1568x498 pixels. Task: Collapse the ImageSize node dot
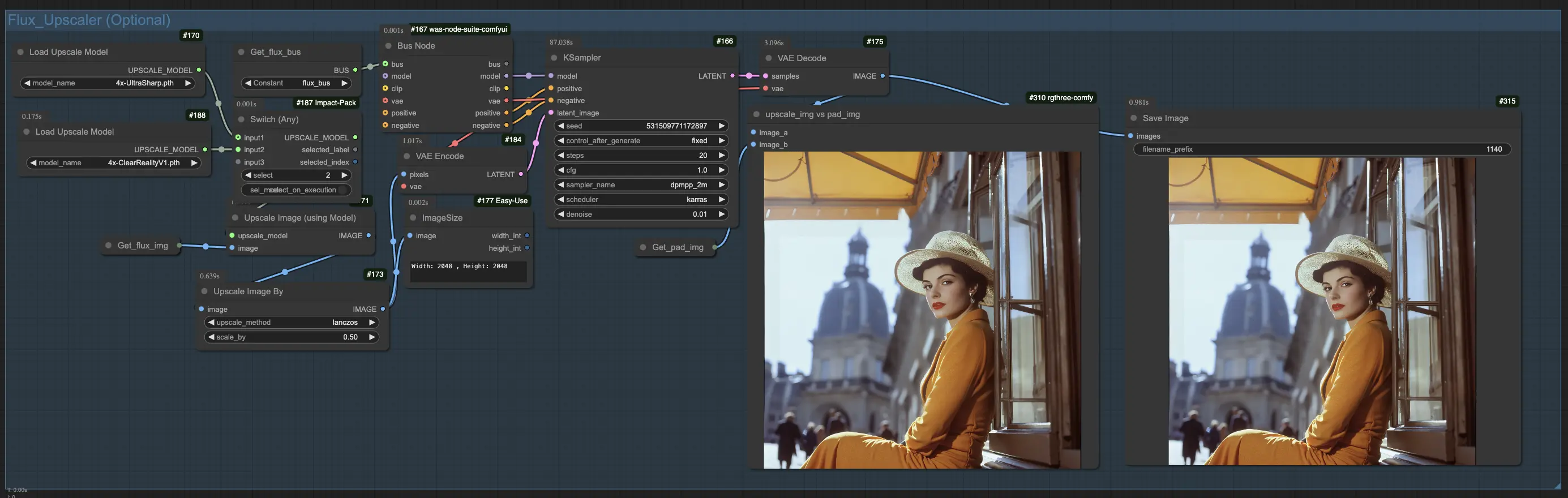pyautogui.click(x=413, y=217)
